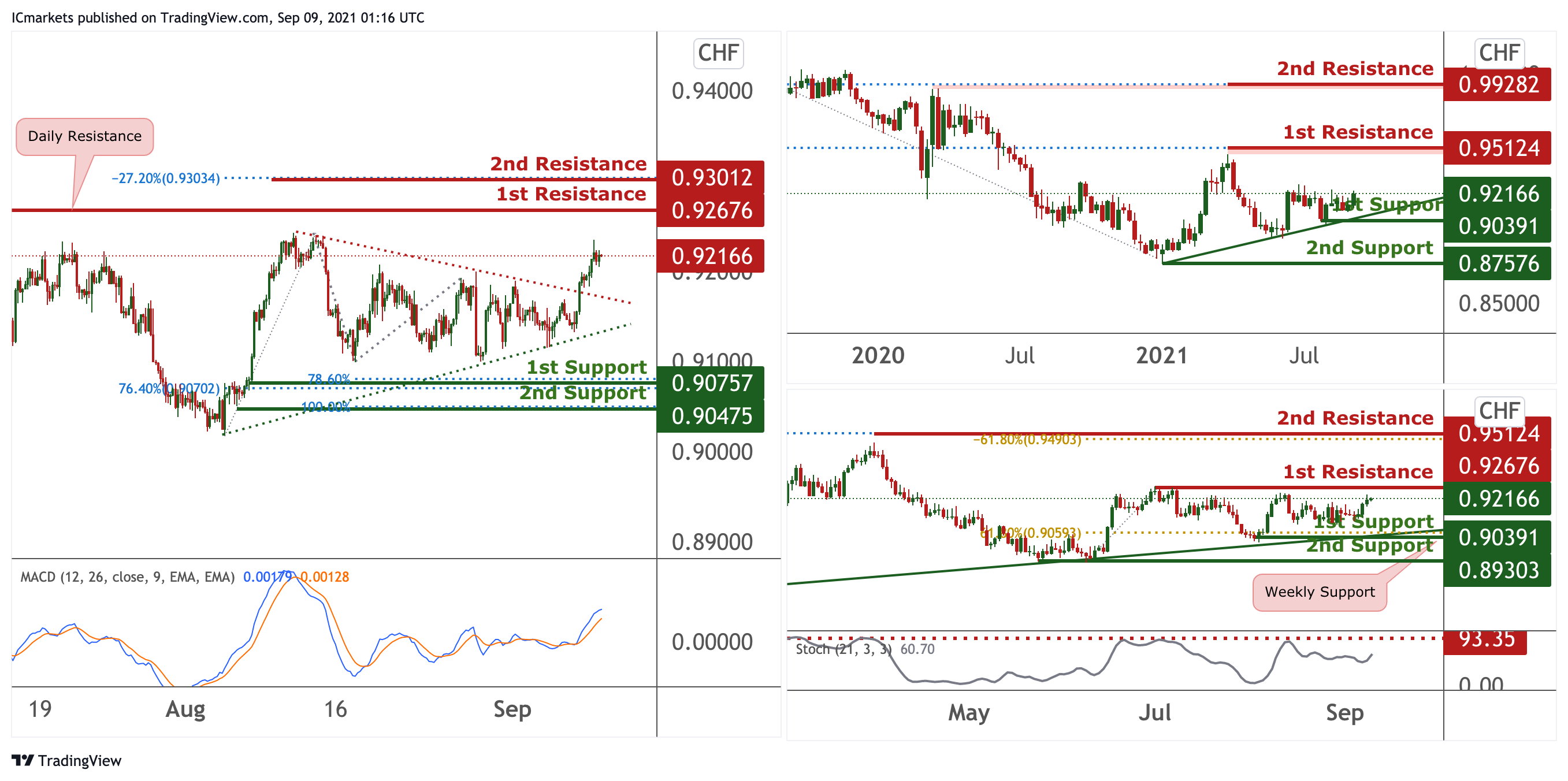Viewport: 1568px width, 781px height.
Task: Click the 0.95124 price tag on top right chart
Action: tap(1498, 148)
